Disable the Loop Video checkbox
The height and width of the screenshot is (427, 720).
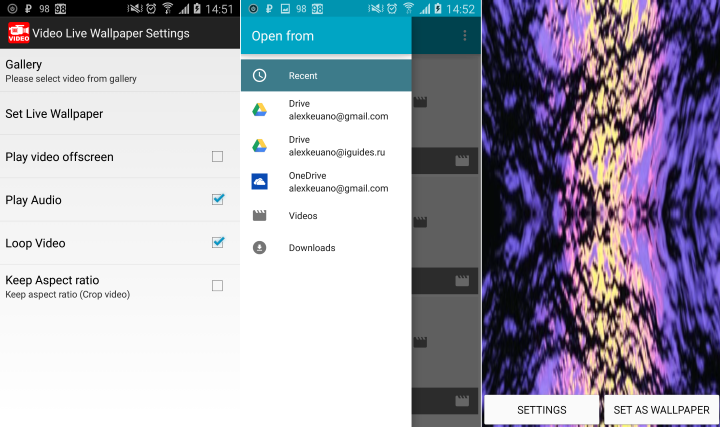coord(218,242)
